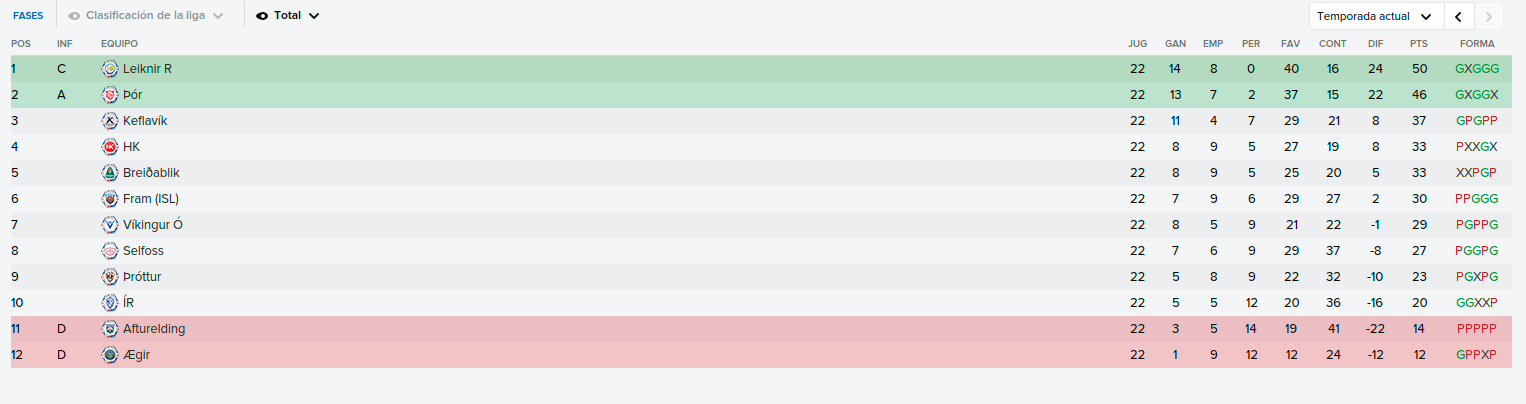Screen dimensions: 1526x404
Task: Click the Víkingur Ó club badge
Action: (x=110, y=225)
